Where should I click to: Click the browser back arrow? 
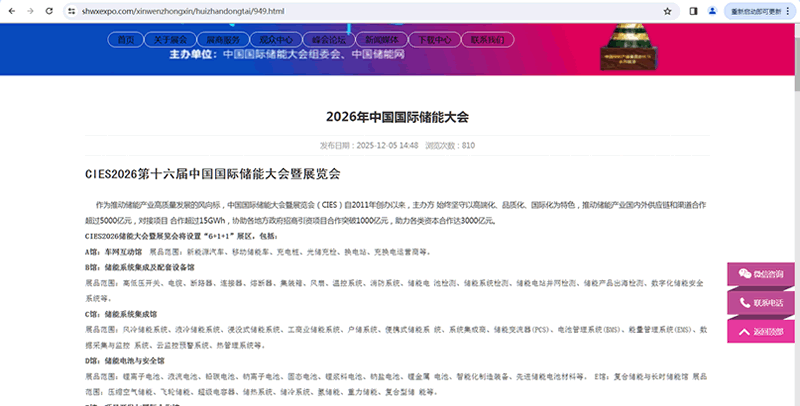[x=12, y=10]
